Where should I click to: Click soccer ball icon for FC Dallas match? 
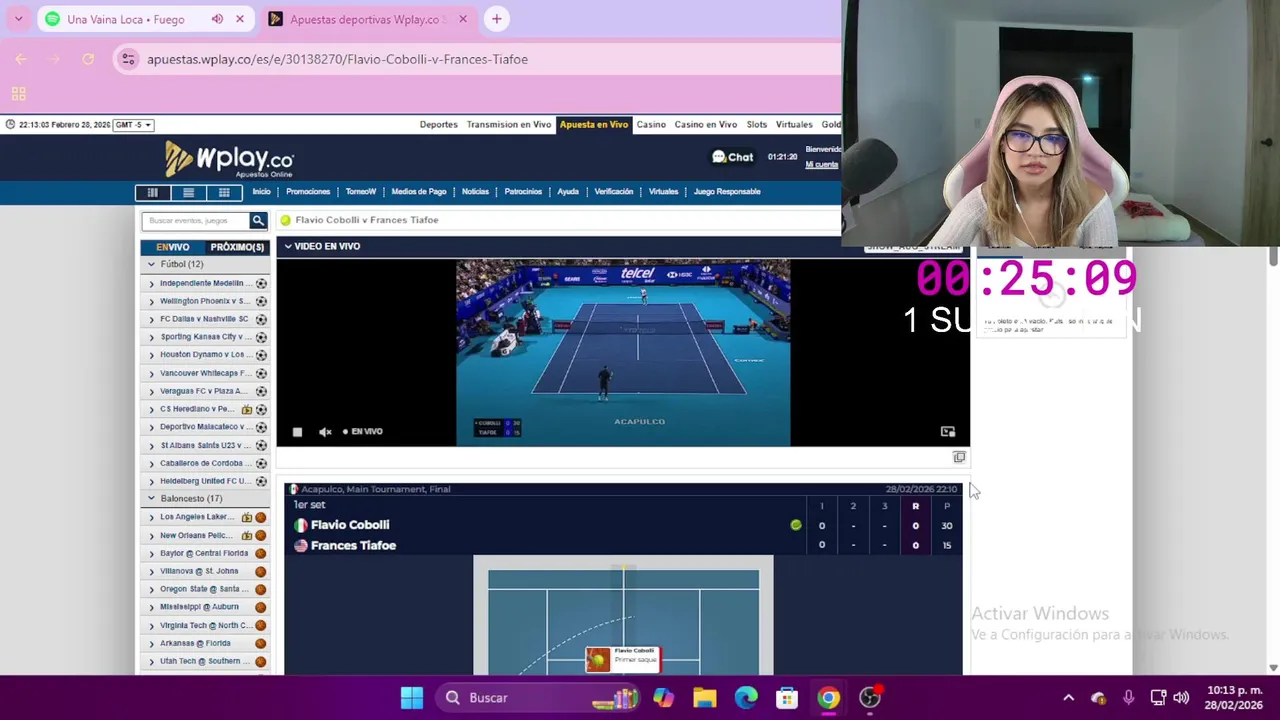[261, 319]
